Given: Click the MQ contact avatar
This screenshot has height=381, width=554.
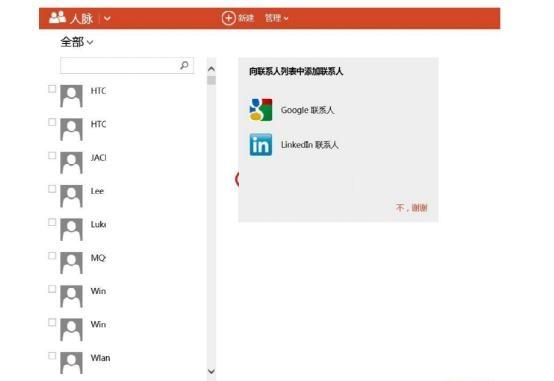Looking at the screenshot, I should pyautogui.click(x=71, y=263).
